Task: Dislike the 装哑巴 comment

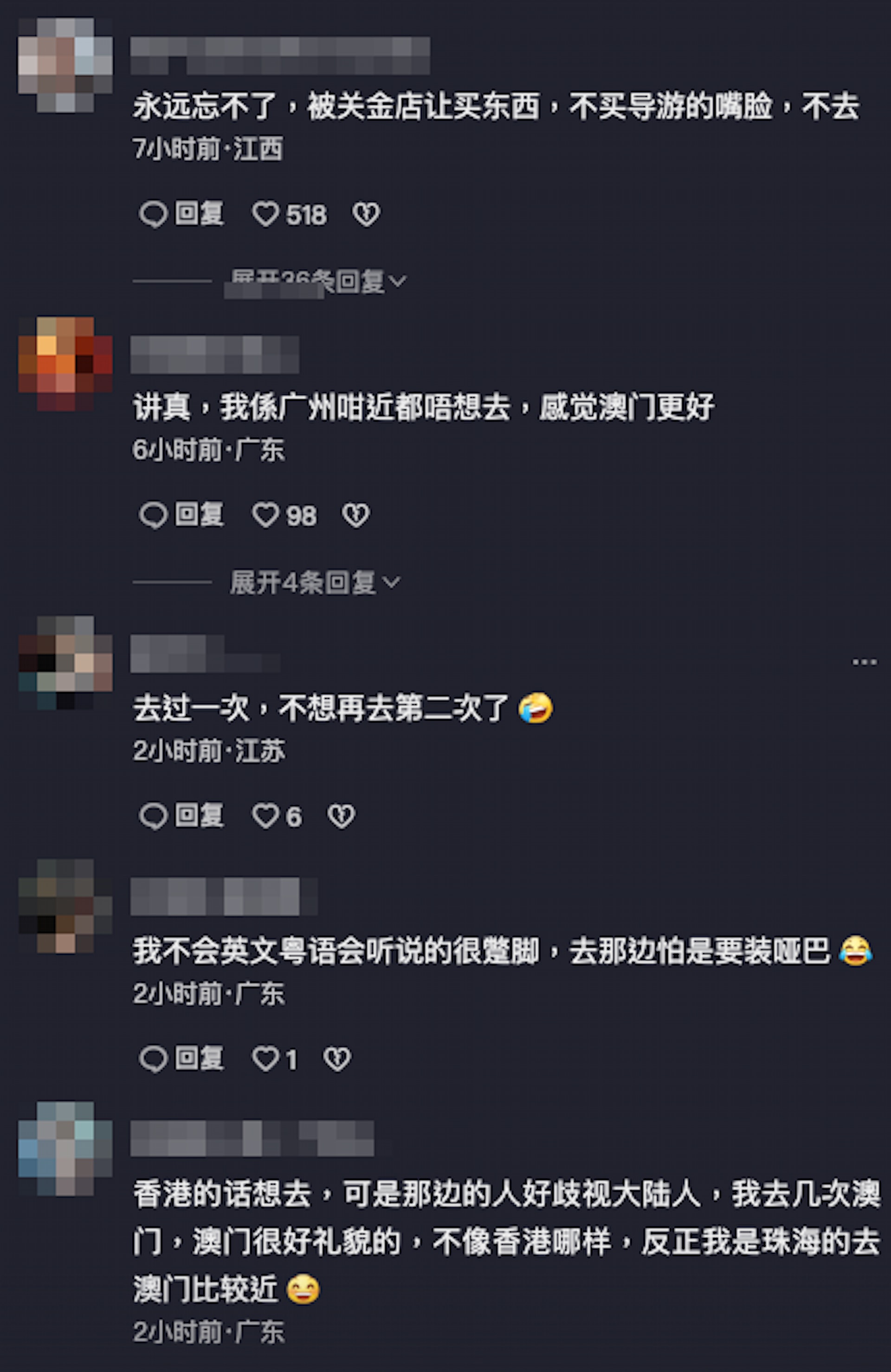Action: tap(337, 1059)
